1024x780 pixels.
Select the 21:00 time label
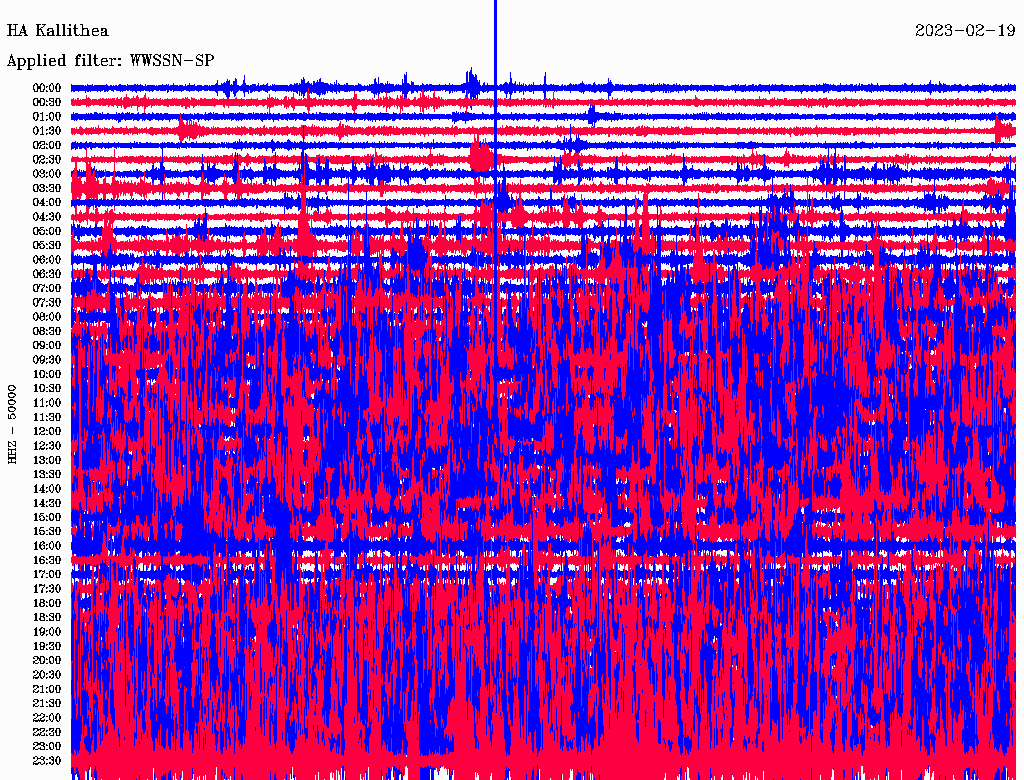pyautogui.click(x=47, y=690)
